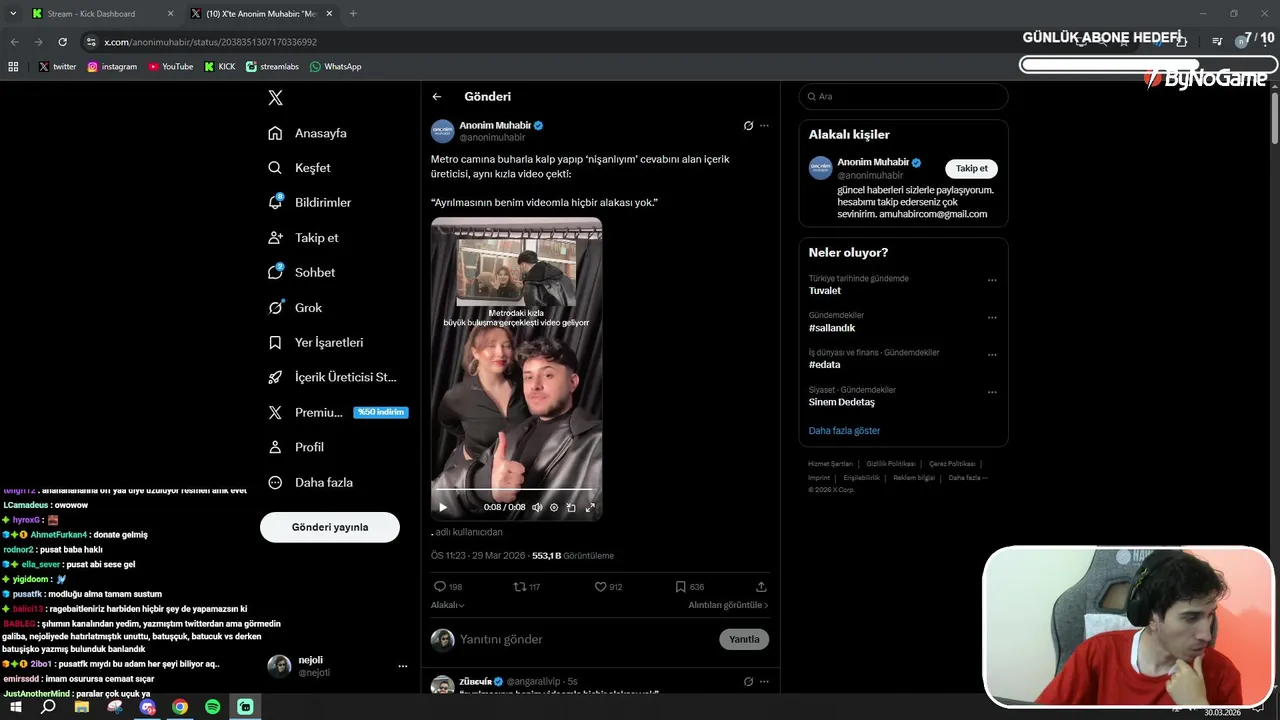Open a new browser tab
Viewport: 1280px width, 720px height.
point(353,14)
